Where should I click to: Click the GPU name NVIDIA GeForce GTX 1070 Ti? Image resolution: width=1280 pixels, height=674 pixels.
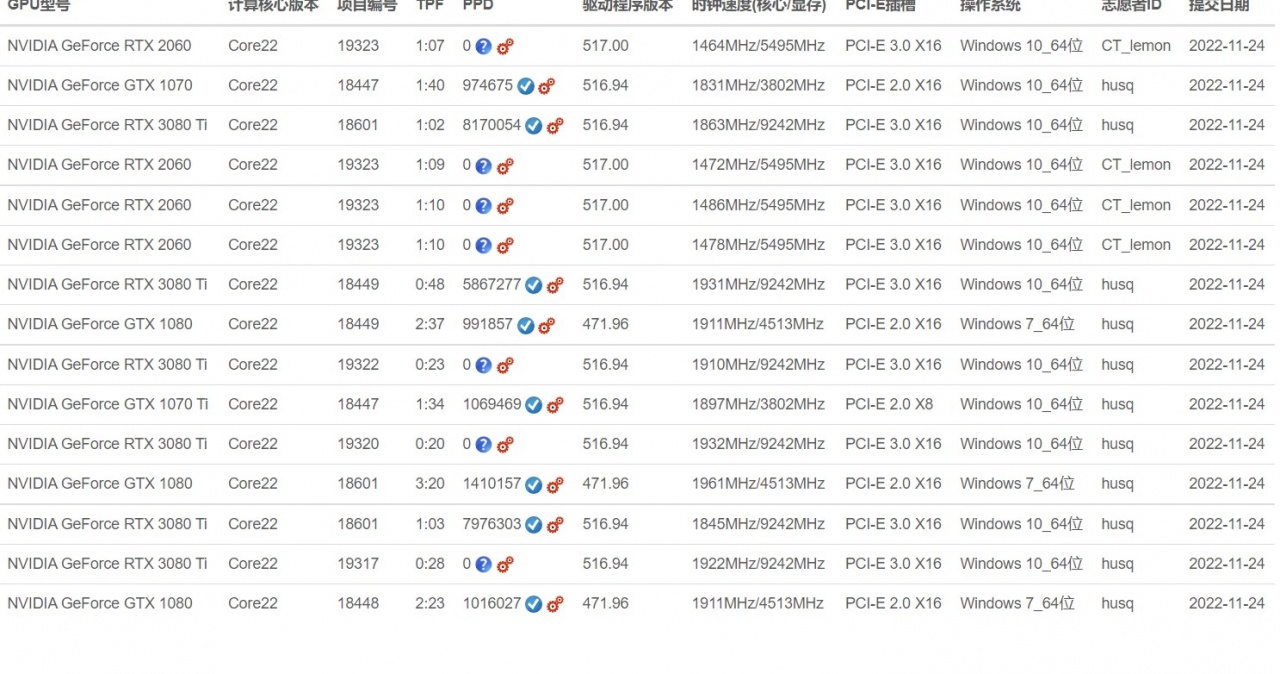pyautogui.click(x=107, y=404)
